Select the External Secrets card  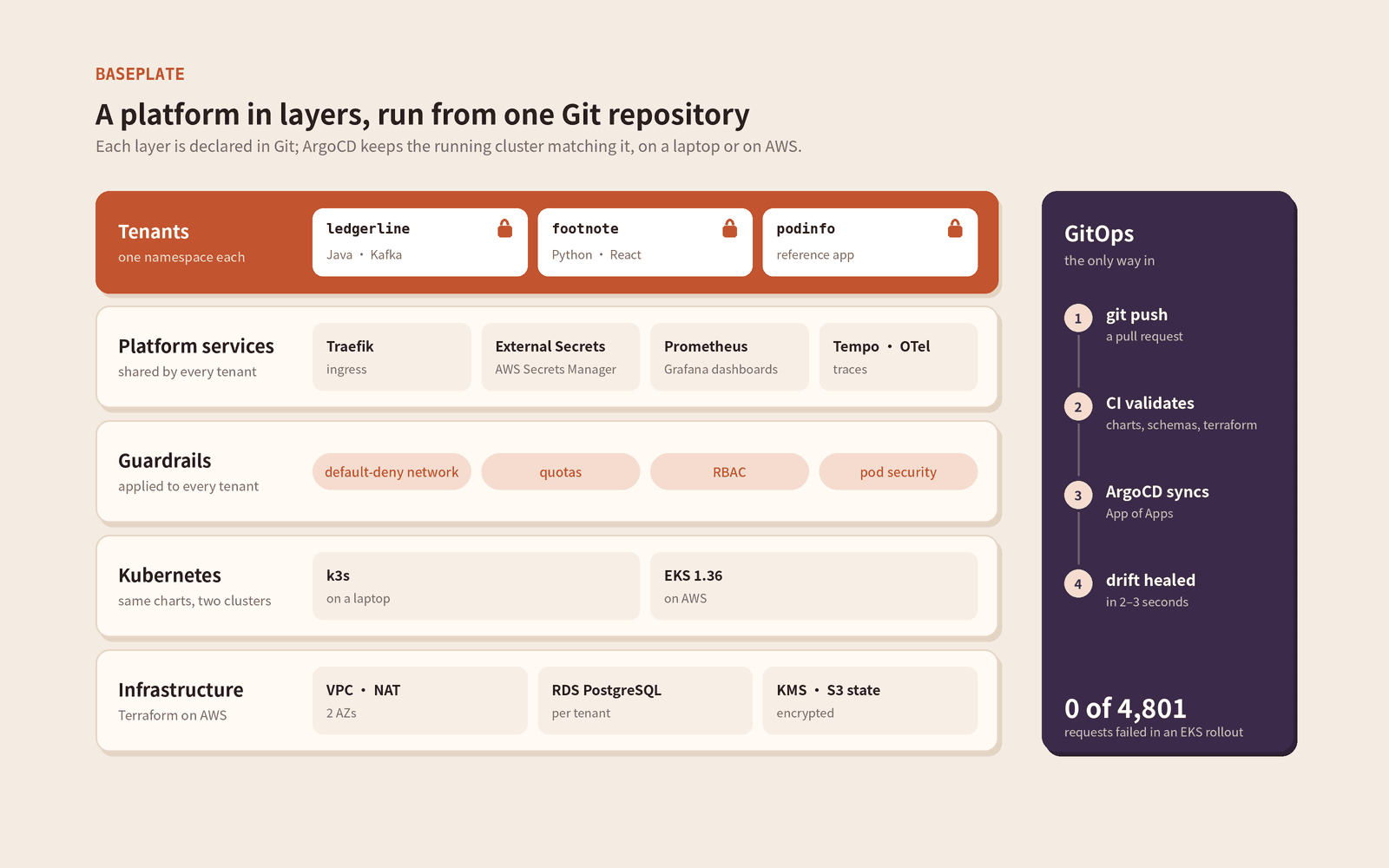click(x=561, y=357)
